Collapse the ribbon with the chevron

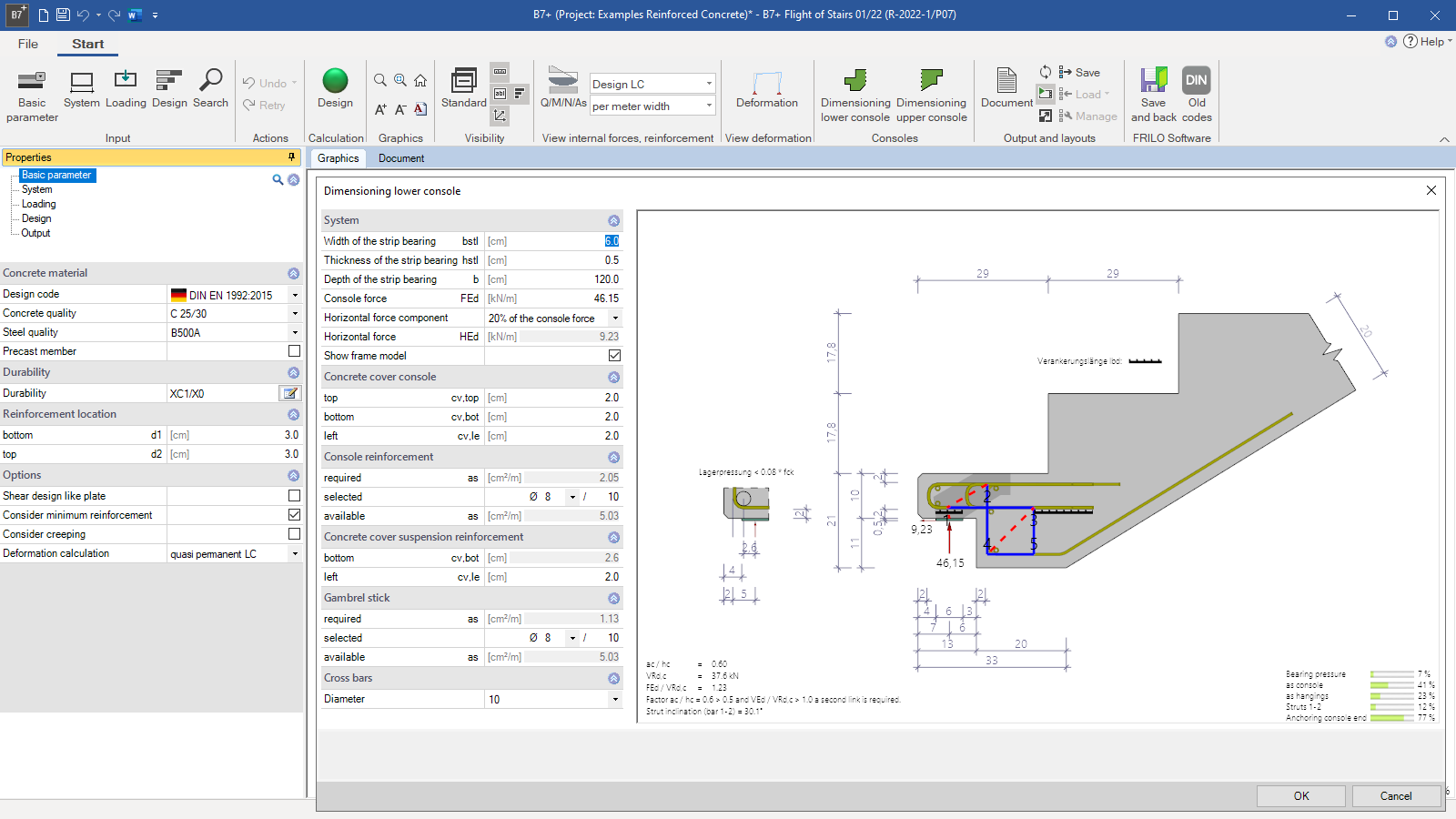(x=1444, y=139)
